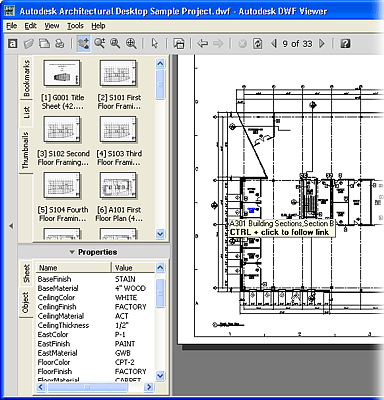Choose the Select arrow tool
This screenshot has width=384, height=400.
click(x=155, y=43)
